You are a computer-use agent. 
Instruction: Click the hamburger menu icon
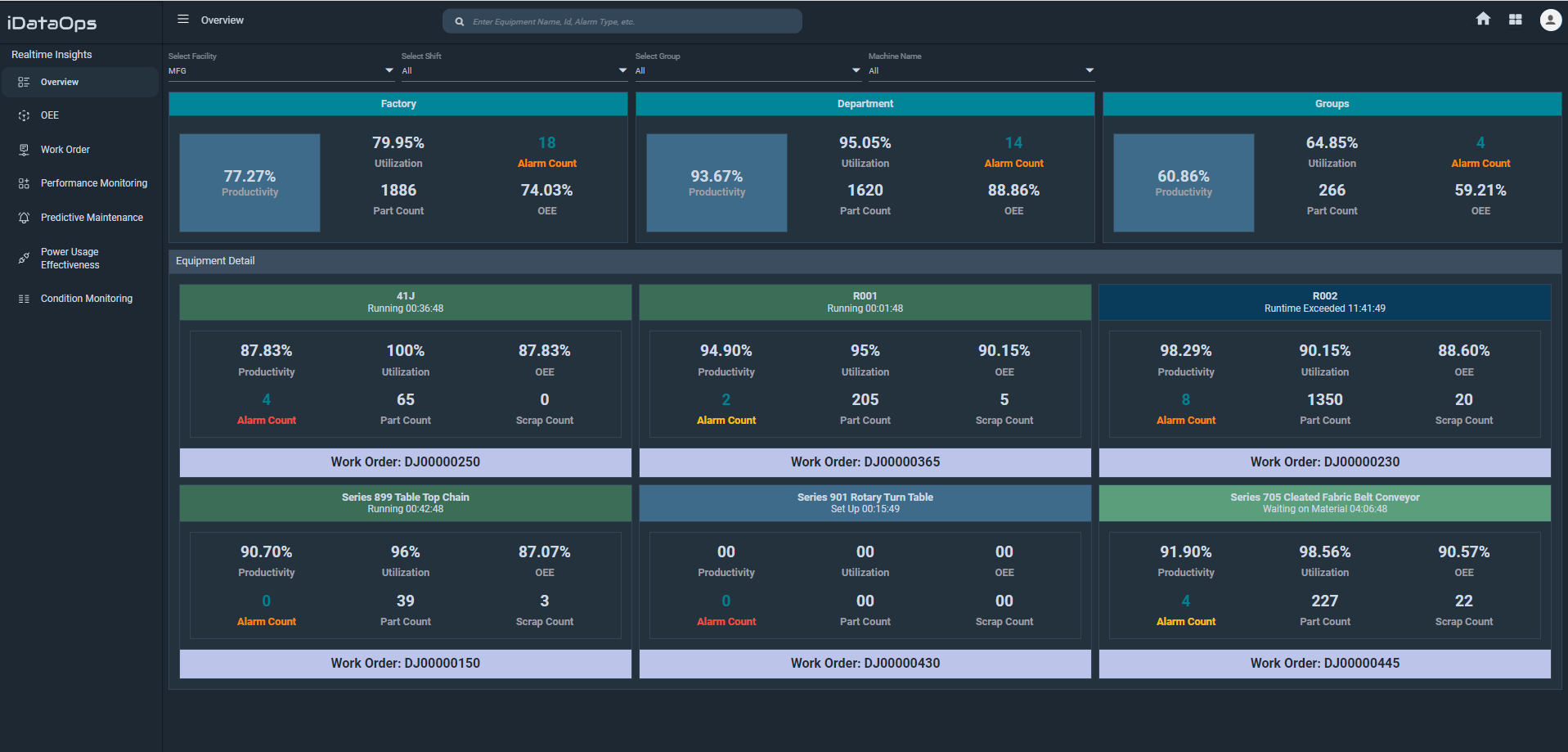pyautogui.click(x=183, y=20)
